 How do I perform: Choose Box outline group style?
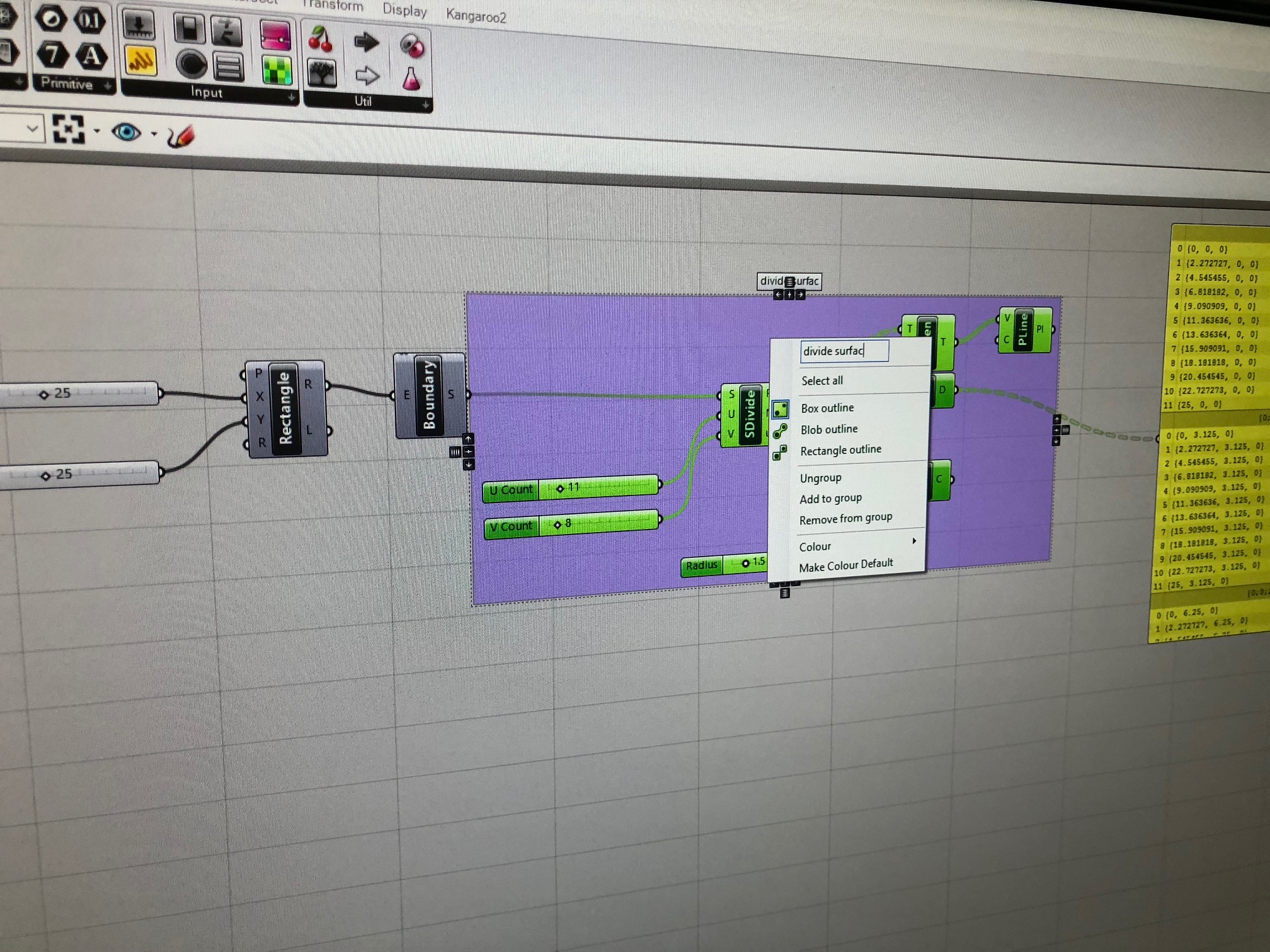tap(827, 408)
